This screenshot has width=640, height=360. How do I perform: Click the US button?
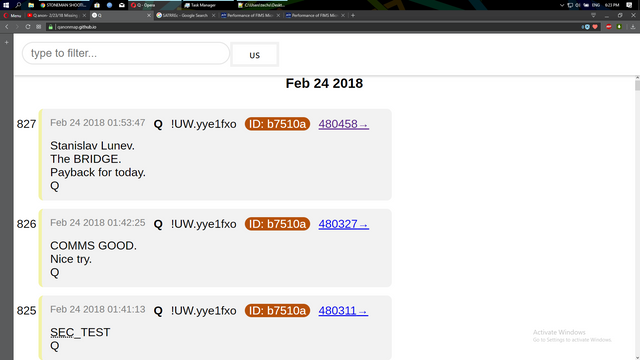255,54
